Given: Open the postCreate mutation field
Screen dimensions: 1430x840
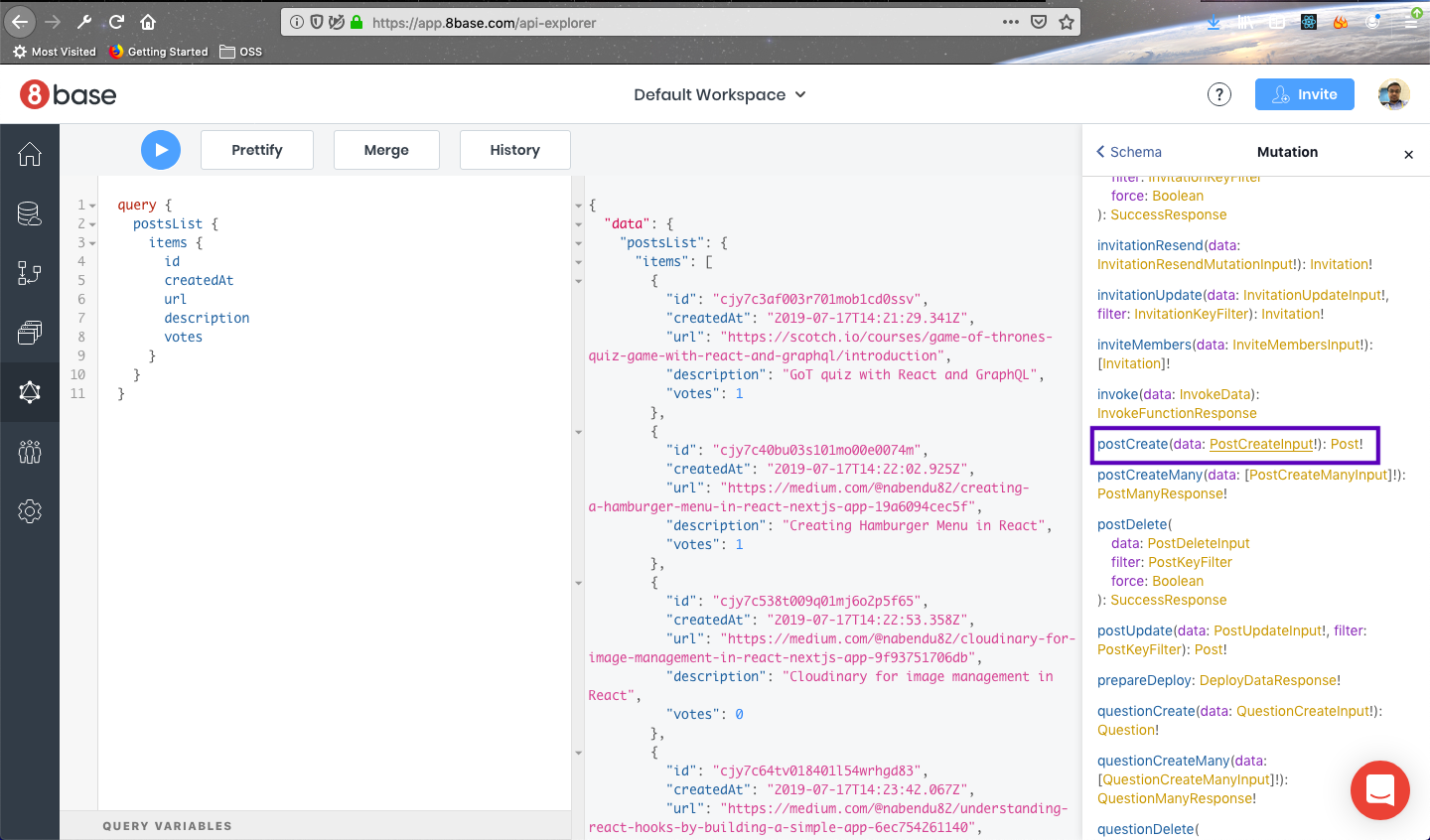Looking at the screenshot, I should [x=1133, y=444].
